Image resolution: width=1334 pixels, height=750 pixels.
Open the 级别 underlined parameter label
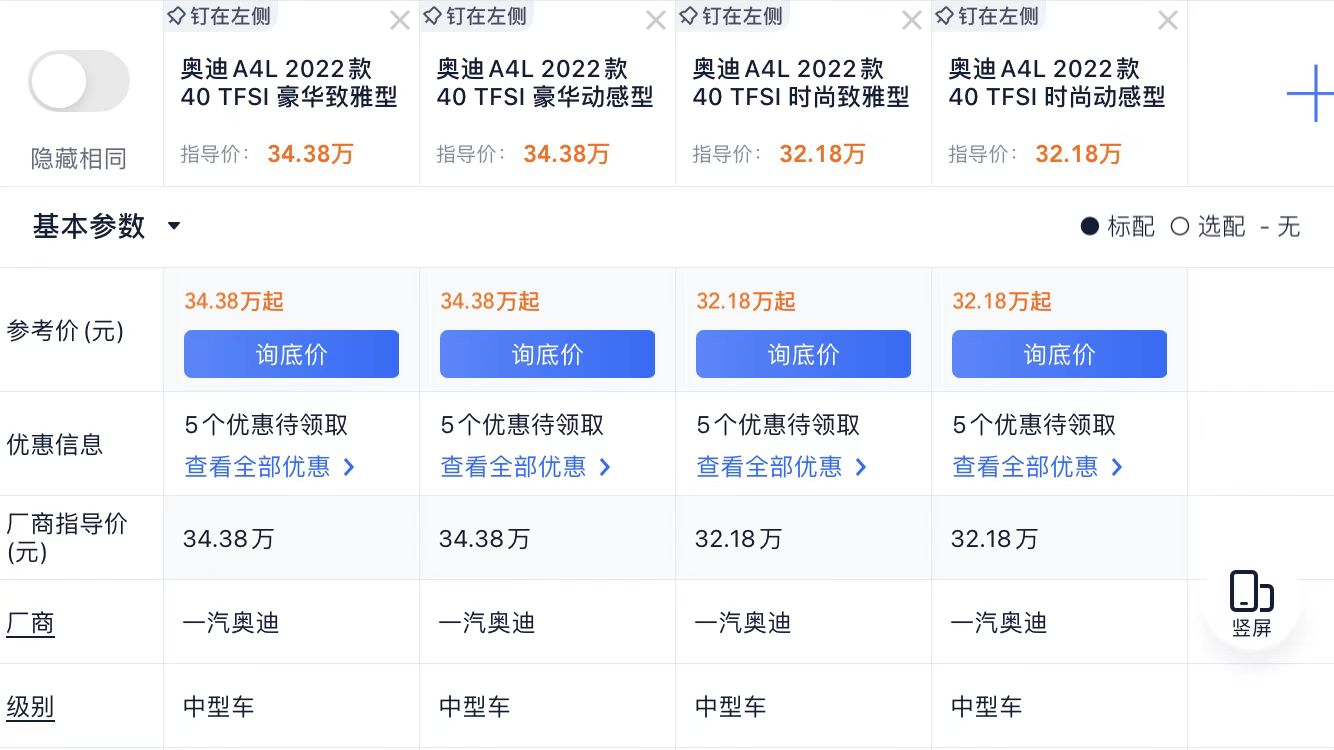click(x=31, y=707)
